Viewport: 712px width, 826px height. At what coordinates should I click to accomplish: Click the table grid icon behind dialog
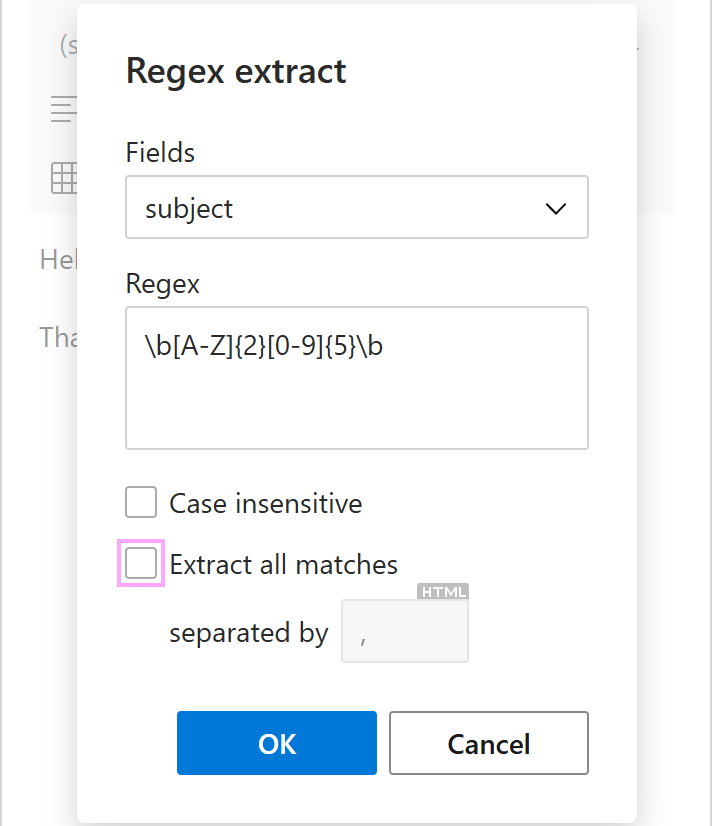click(x=64, y=178)
